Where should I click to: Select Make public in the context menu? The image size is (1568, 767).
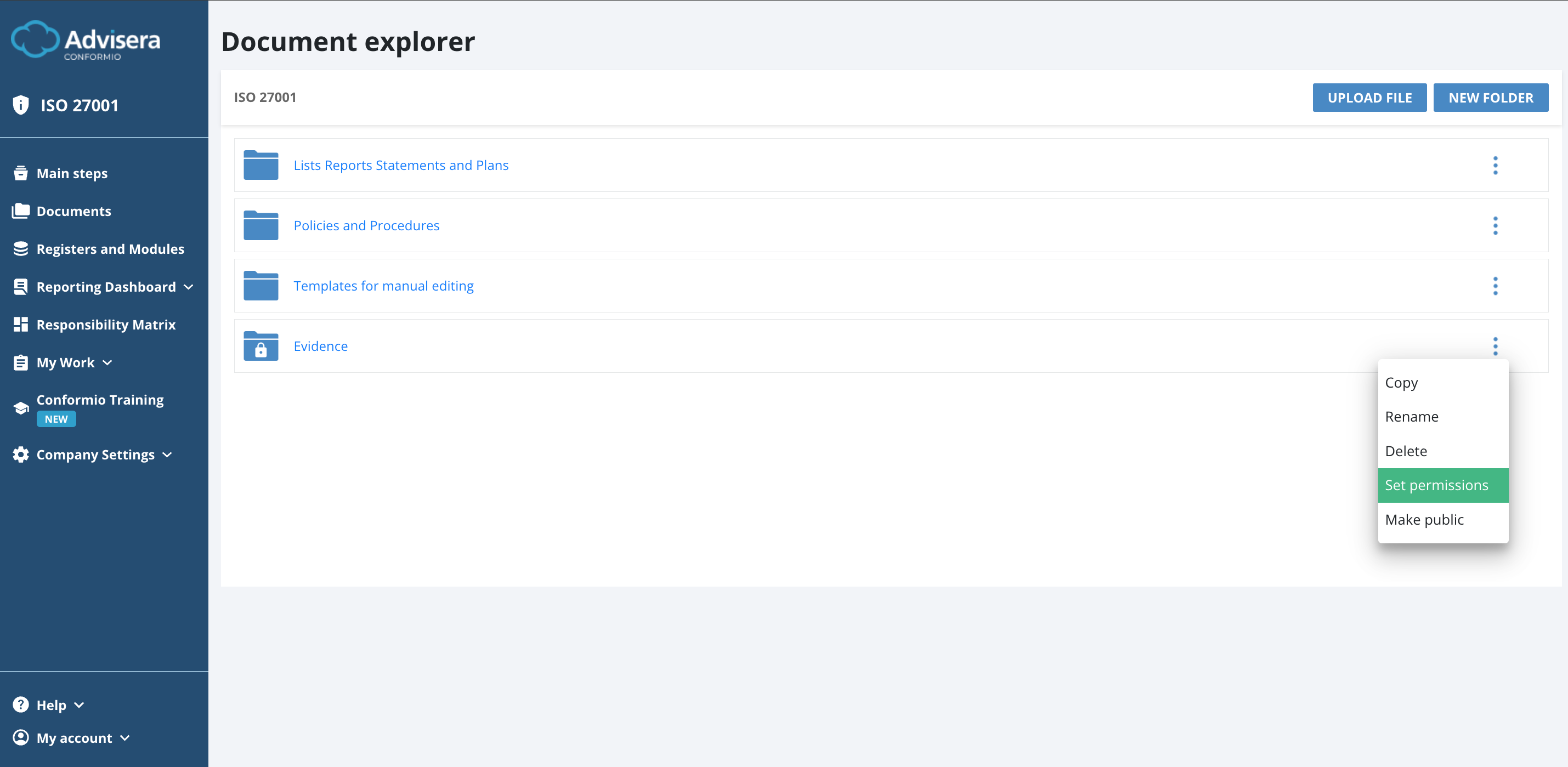(1424, 519)
